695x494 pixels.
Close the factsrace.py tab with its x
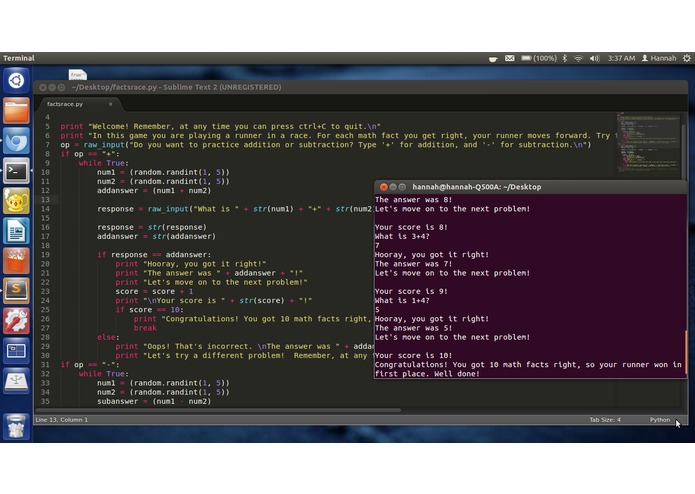tap(110, 104)
